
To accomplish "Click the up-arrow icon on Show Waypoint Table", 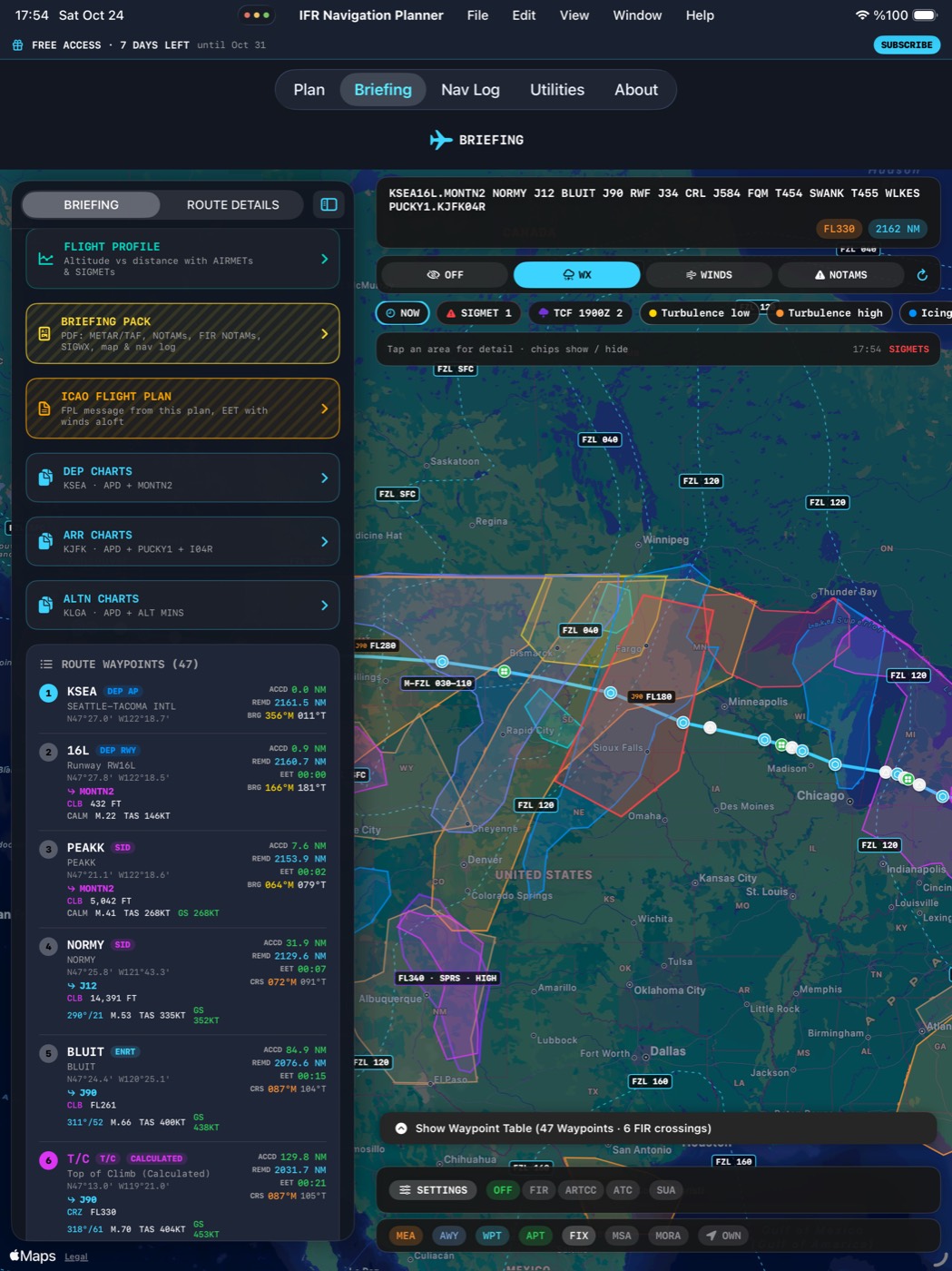I will [401, 1128].
